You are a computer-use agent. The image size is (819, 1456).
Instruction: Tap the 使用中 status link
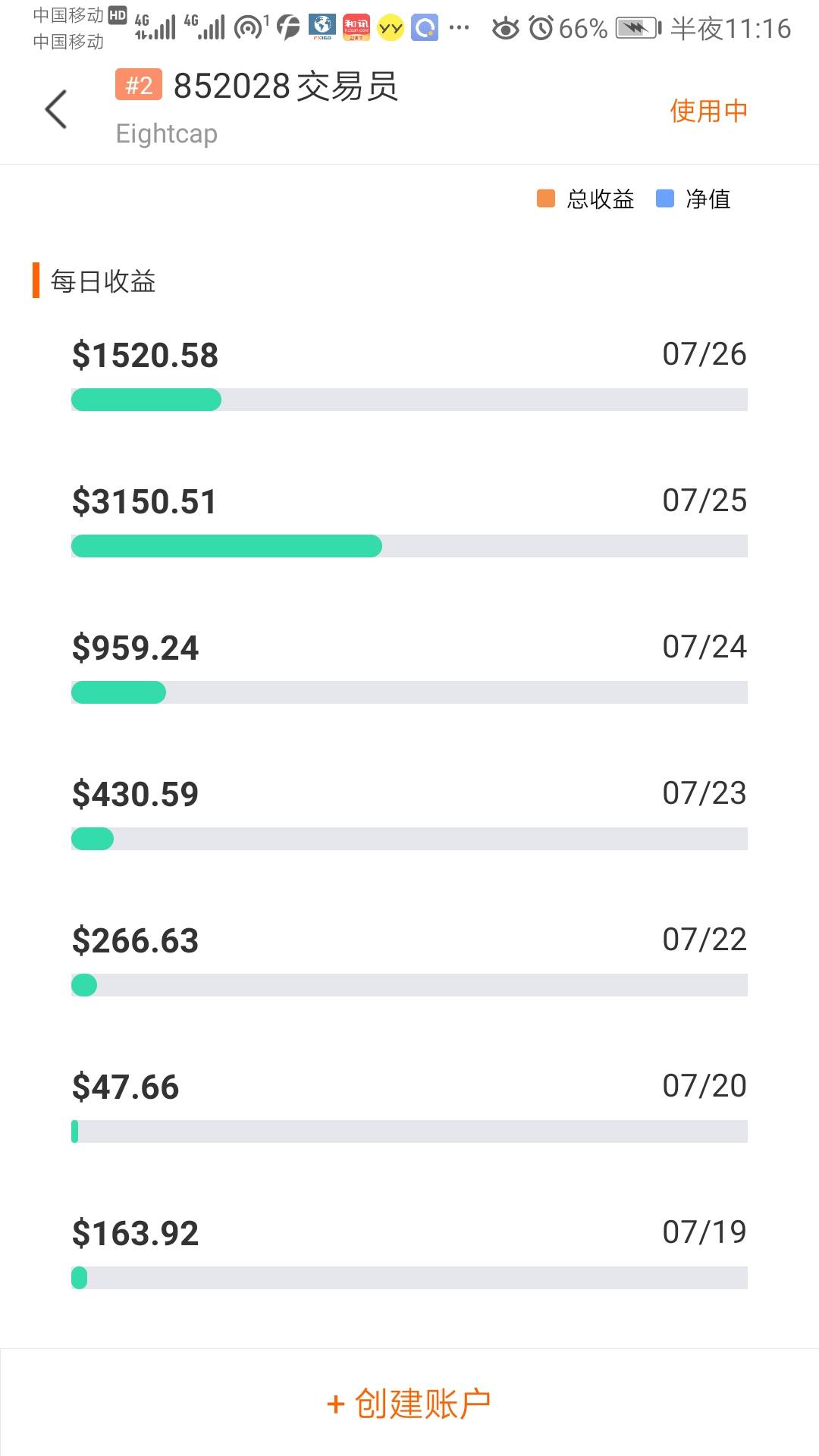(x=708, y=111)
